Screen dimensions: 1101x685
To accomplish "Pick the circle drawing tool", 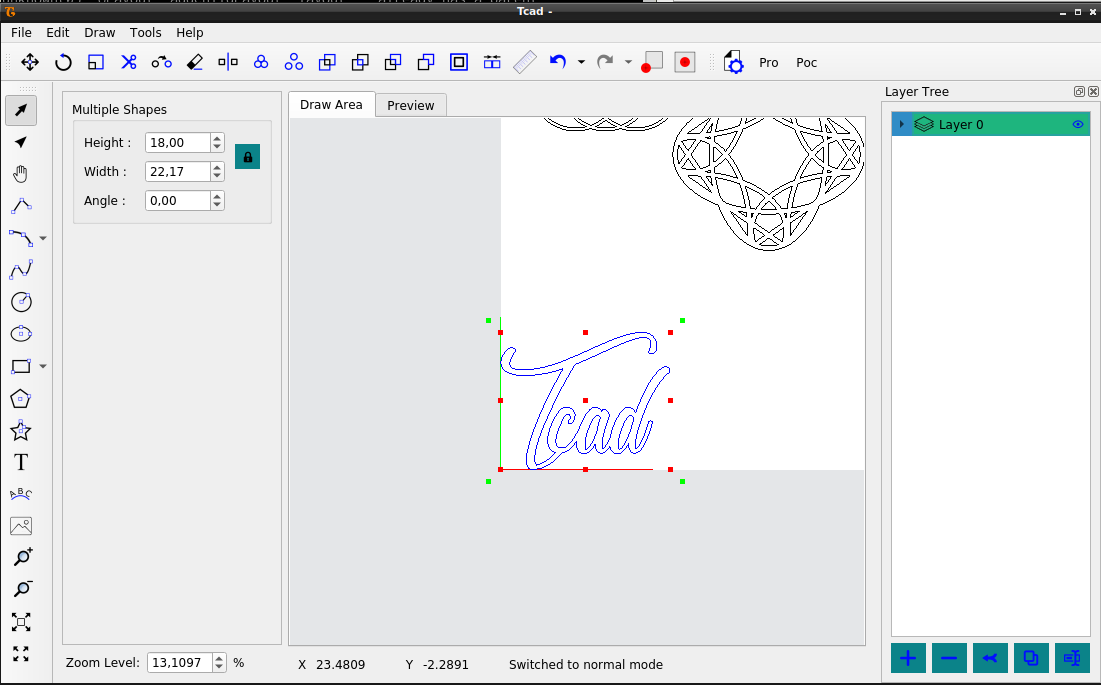I will pos(21,302).
